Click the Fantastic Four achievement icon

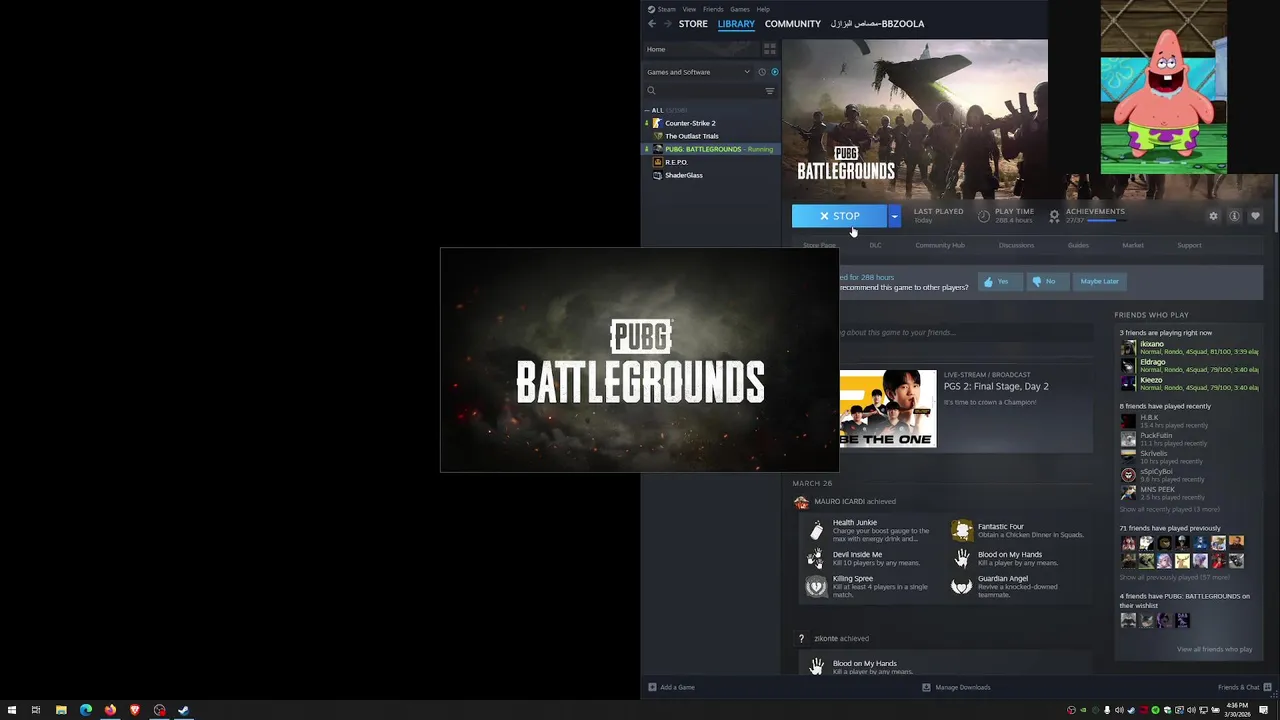click(x=962, y=530)
